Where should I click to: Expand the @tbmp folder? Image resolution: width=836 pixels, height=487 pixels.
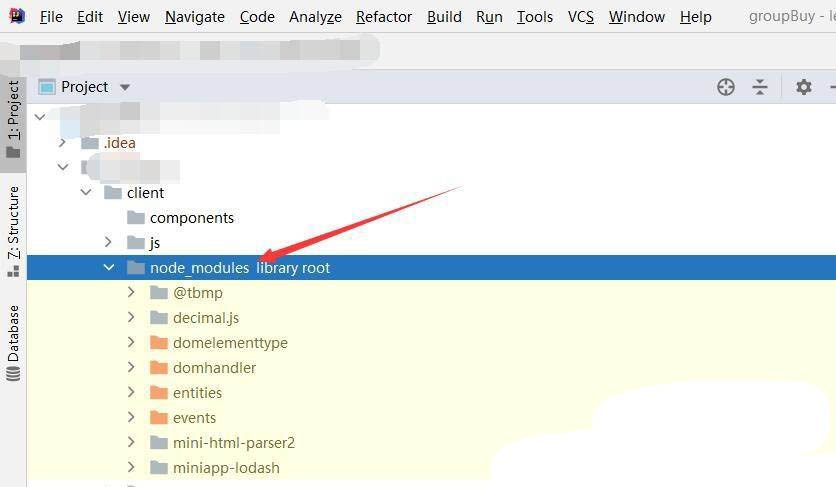click(x=131, y=293)
